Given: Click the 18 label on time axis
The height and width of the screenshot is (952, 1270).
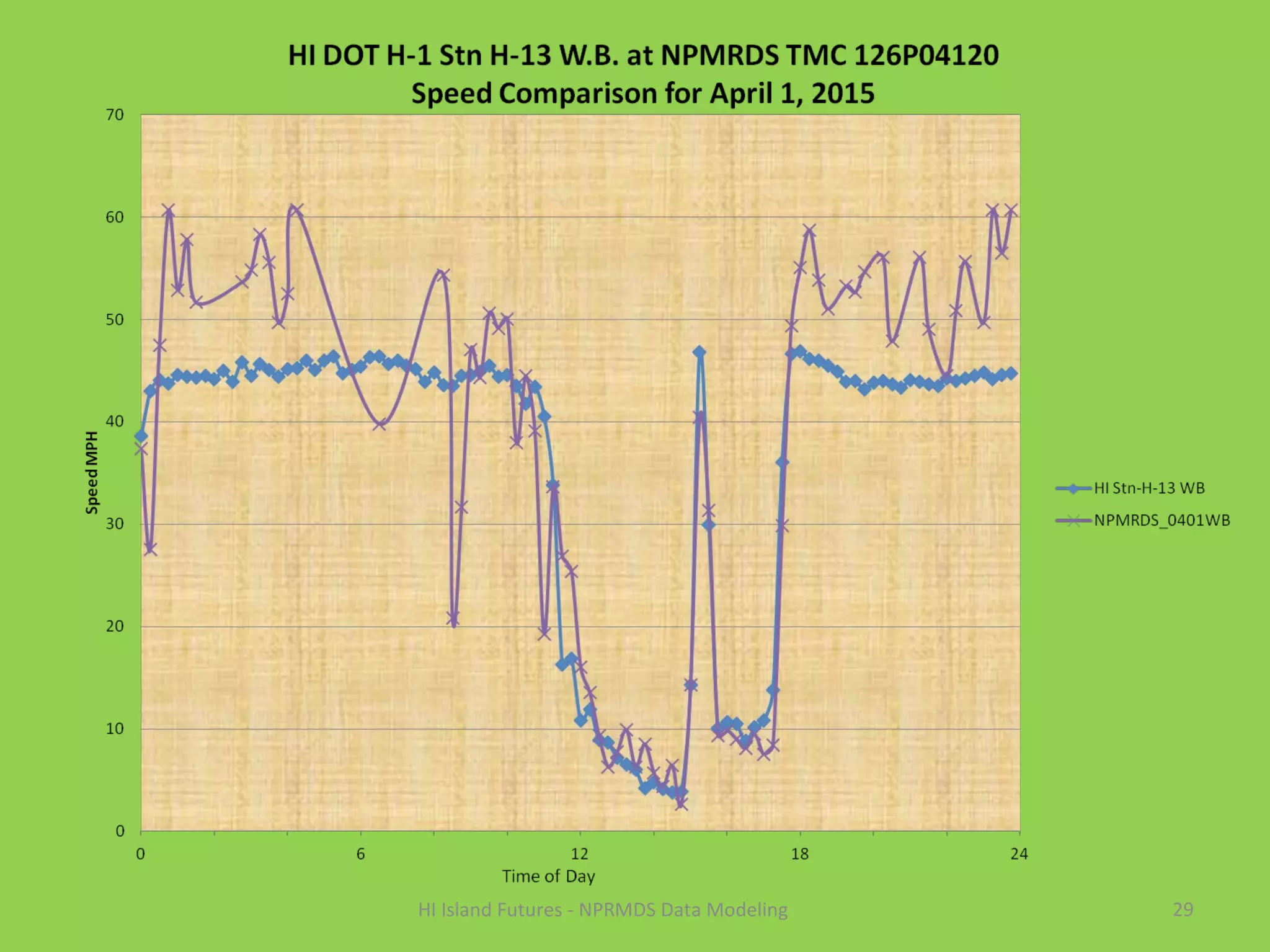Looking at the screenshot, I should click(x=800, y=854).
